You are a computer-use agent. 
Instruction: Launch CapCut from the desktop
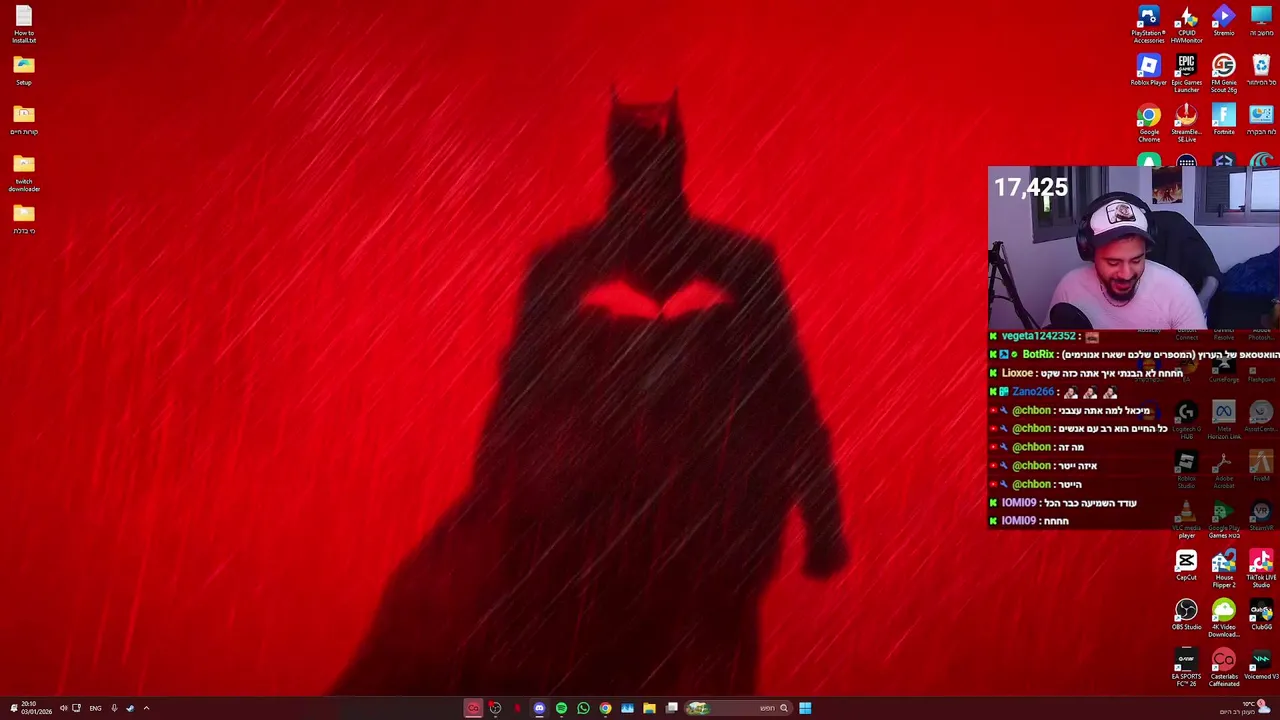coord(1186,566)
